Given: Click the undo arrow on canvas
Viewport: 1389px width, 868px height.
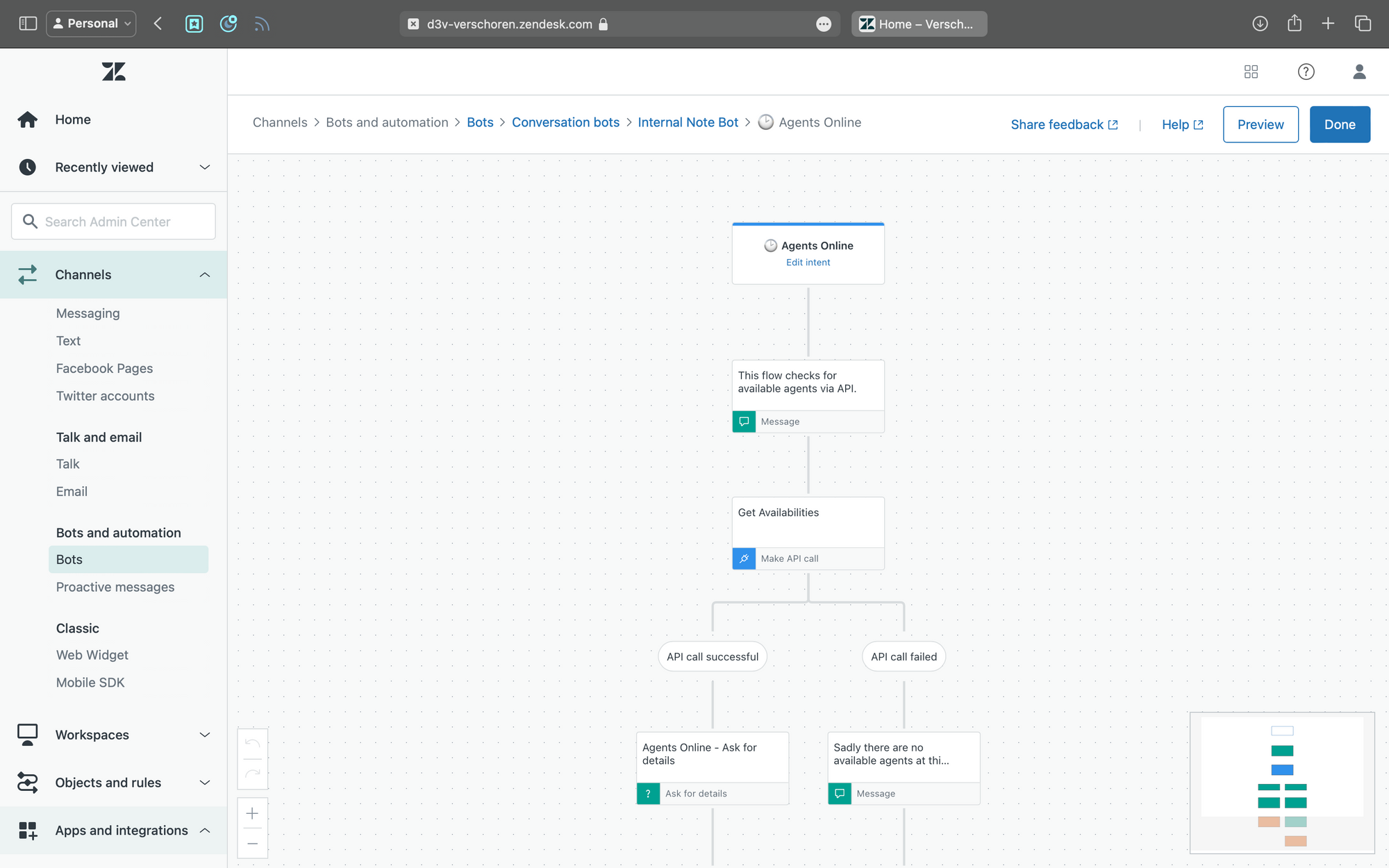Looking at the screenshot, I should click(253, 744).
